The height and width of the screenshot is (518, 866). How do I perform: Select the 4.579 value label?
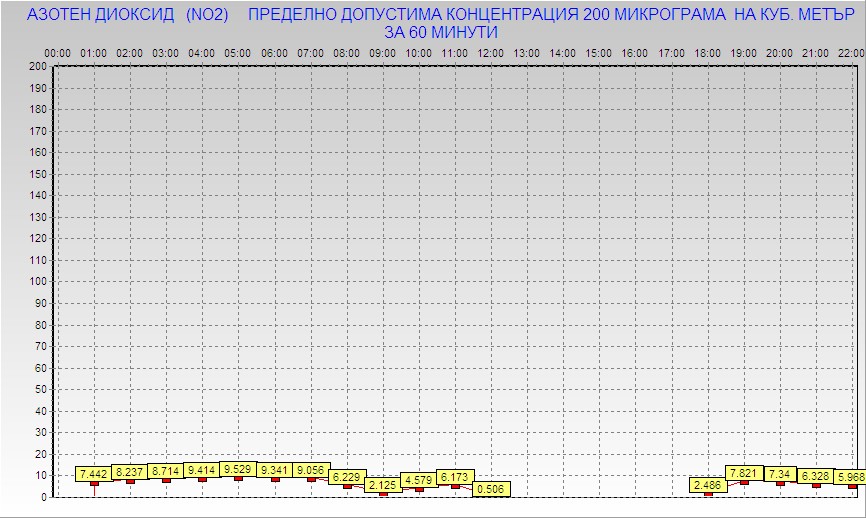pyautogui.click(x=419, y=481)
